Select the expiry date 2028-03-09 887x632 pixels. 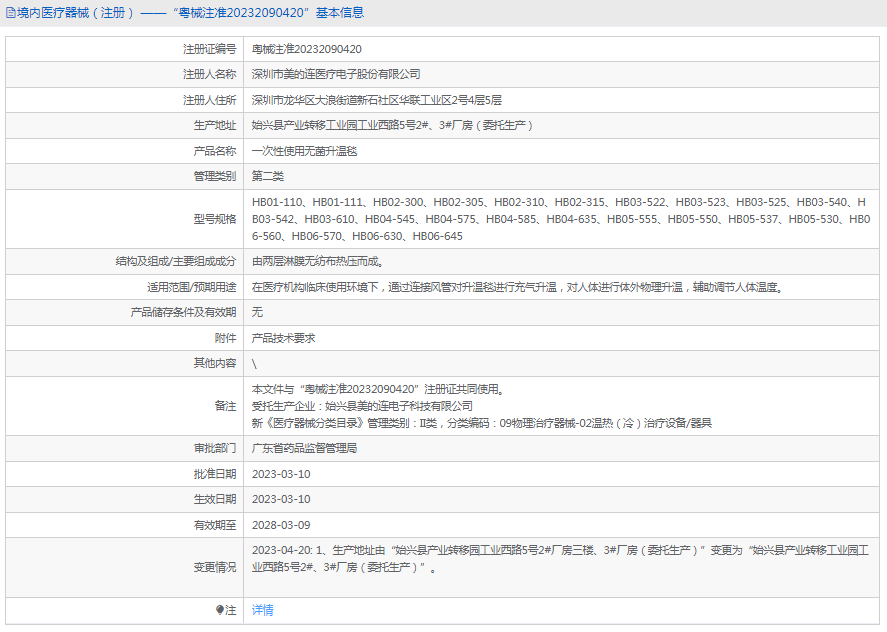coord(281,526)
